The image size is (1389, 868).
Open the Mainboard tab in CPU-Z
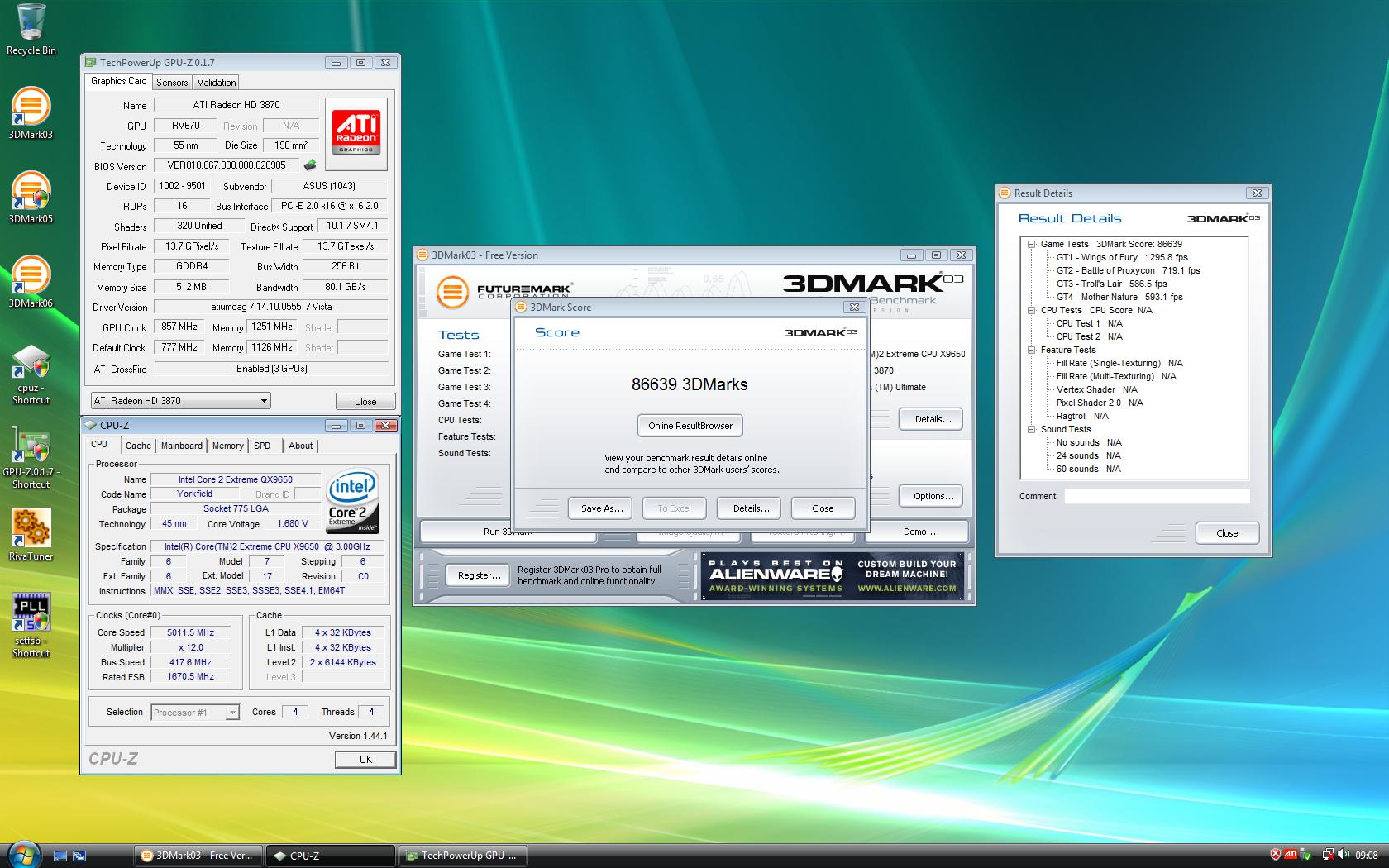coord(182,446)
